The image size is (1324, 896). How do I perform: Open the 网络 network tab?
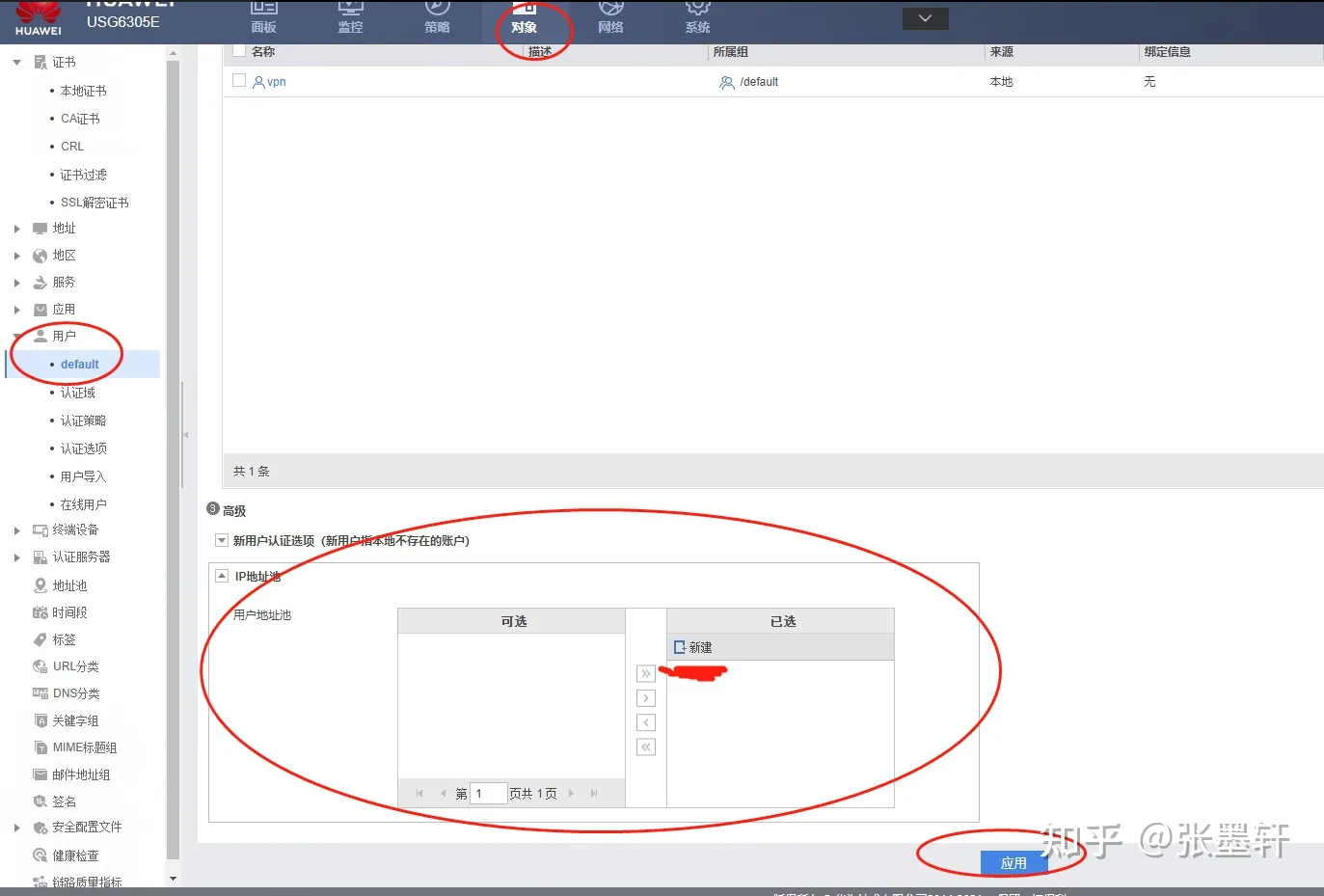[610, 17]
